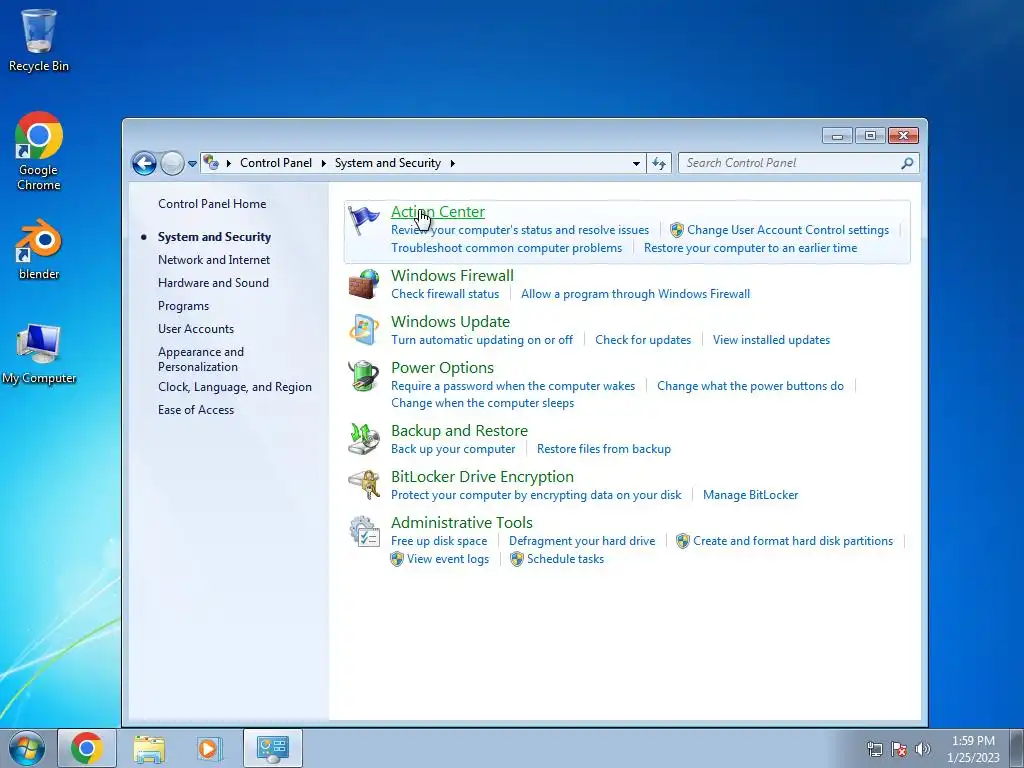The height and width of the screenshot is (768, 1024).
Task: Click Change what the power buttons do
Action: tap(750, 386)
